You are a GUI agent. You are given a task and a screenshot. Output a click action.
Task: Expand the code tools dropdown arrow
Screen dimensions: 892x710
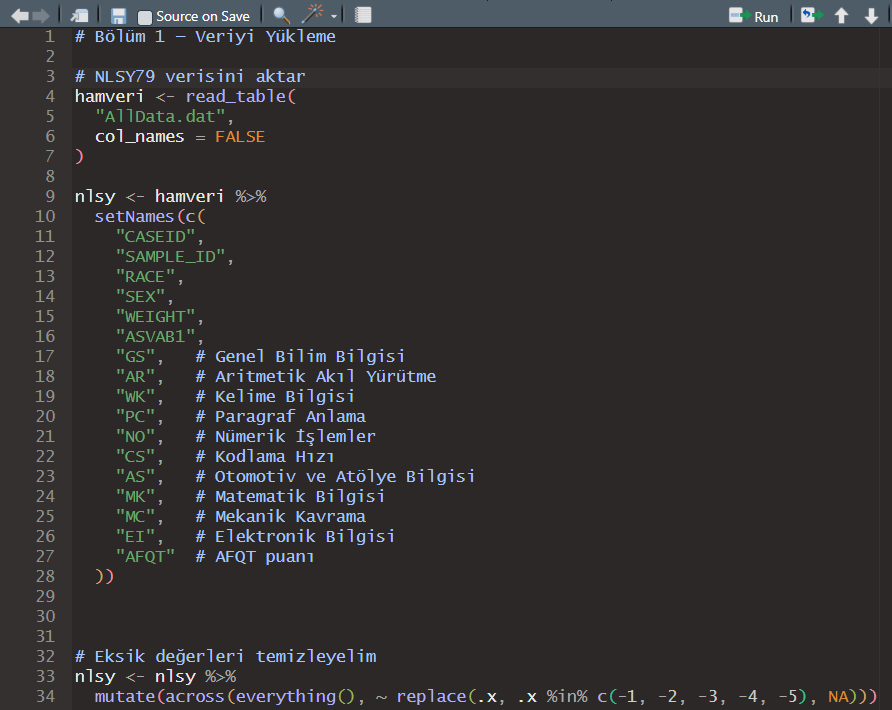click(334, 16)
